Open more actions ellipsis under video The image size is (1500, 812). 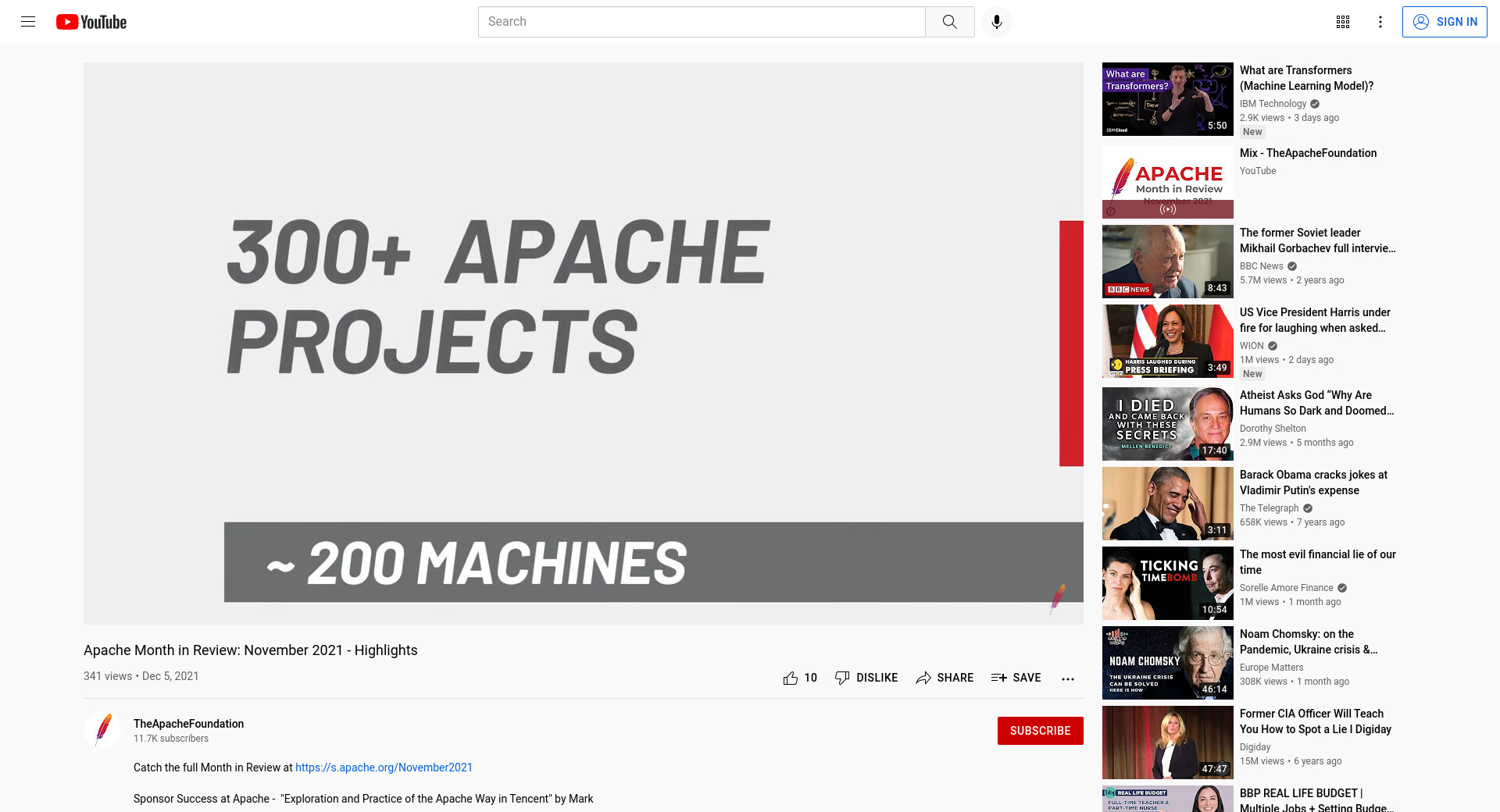(1068, 678)
